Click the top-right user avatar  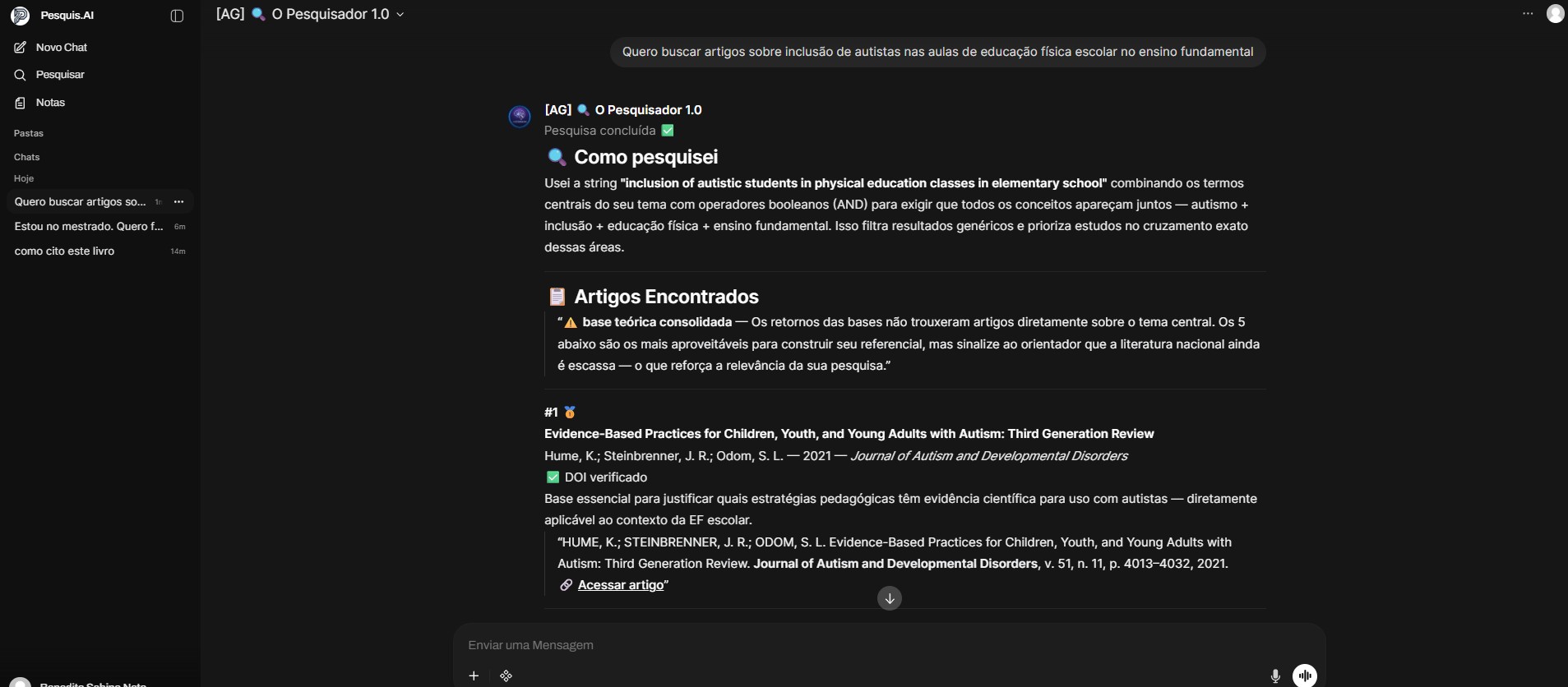[1555, 14]
